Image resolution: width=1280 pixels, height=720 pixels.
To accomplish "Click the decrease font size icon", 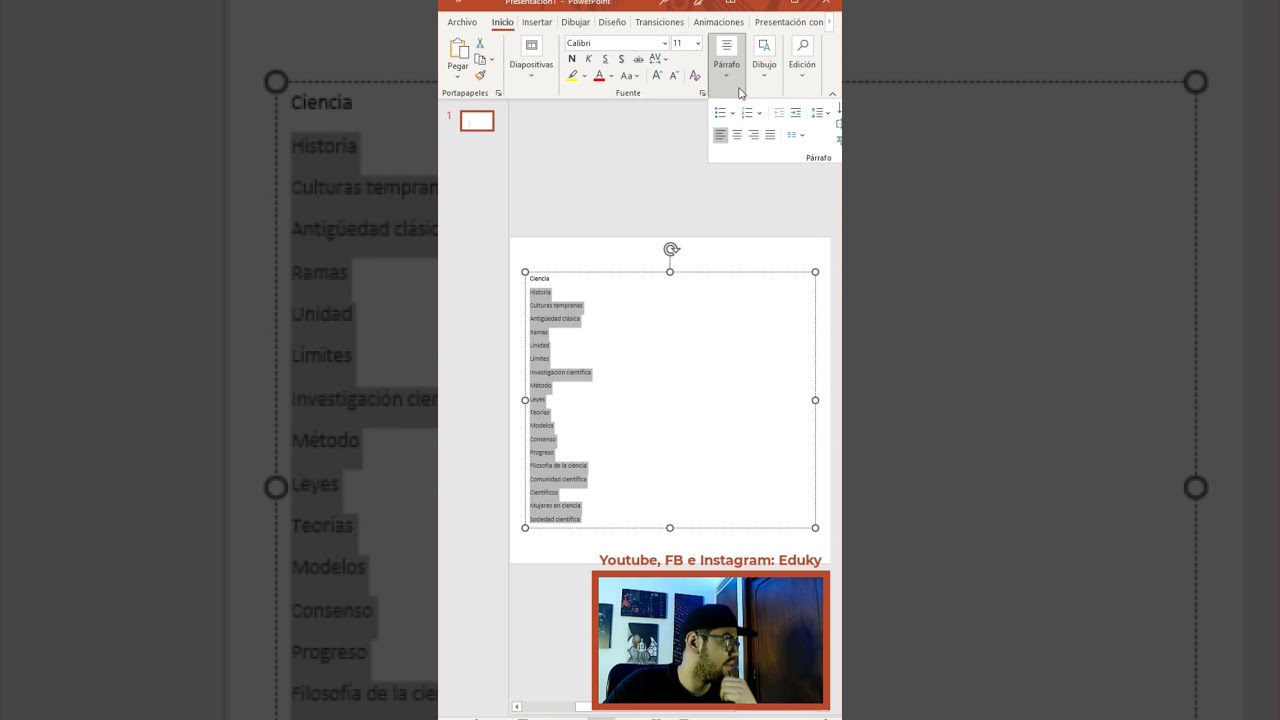I will coord(674,76).
